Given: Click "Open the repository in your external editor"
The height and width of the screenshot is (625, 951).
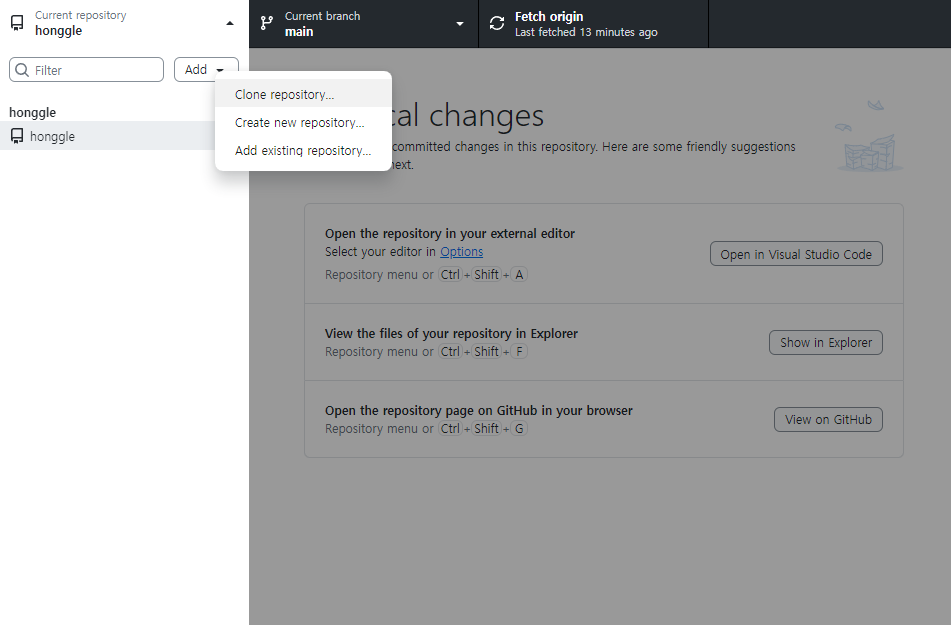Looking at the screenshot, I should (449, 234).
